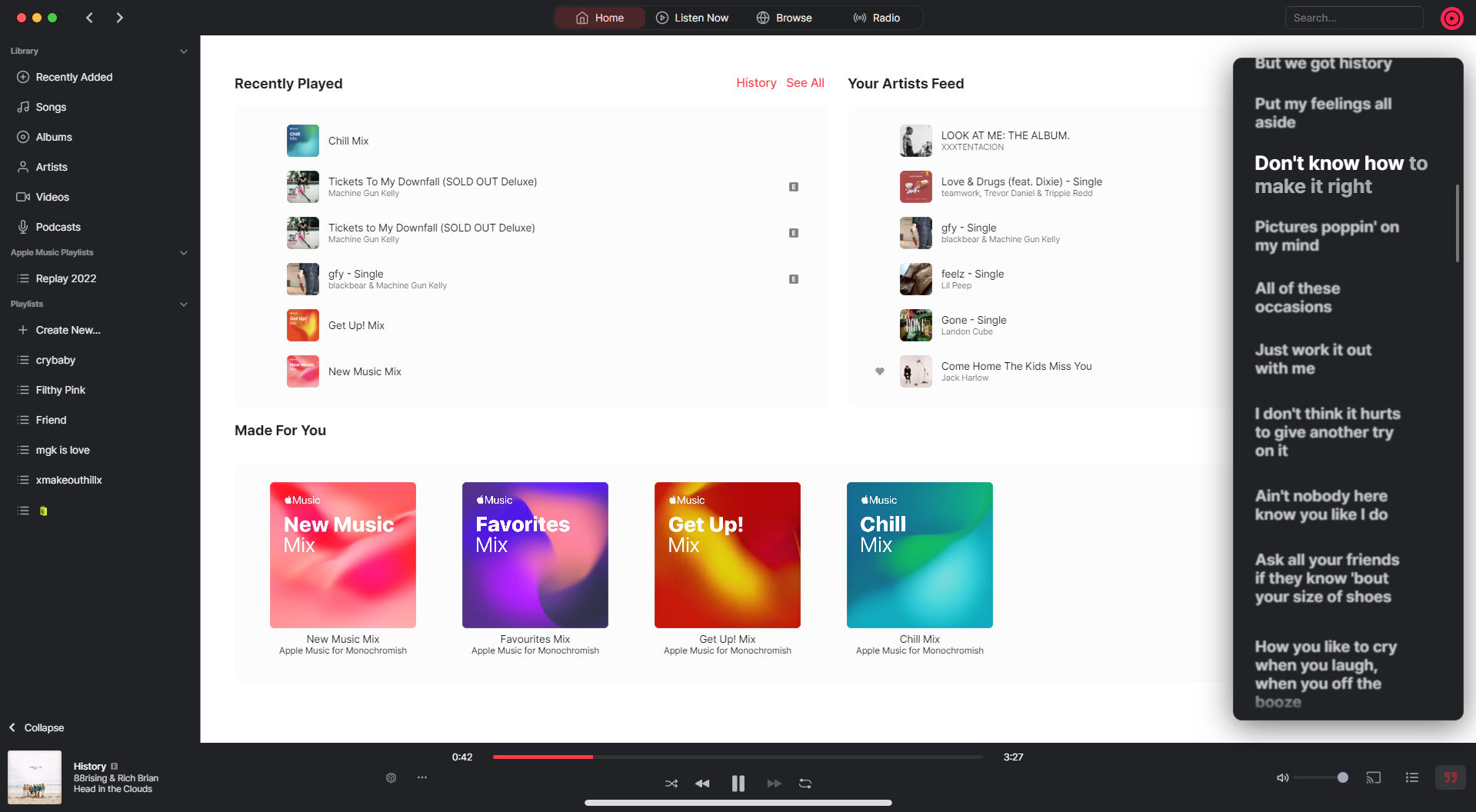The width and height of the screenshot is (1476, 812).
Task: Switch to the Home tab
Action: click(600, 18)
